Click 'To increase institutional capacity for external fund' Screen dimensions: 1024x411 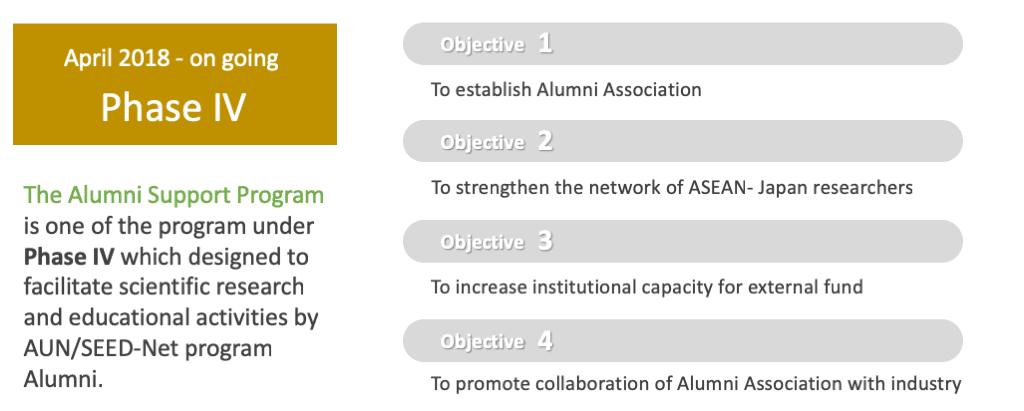(x=647, y=286)
